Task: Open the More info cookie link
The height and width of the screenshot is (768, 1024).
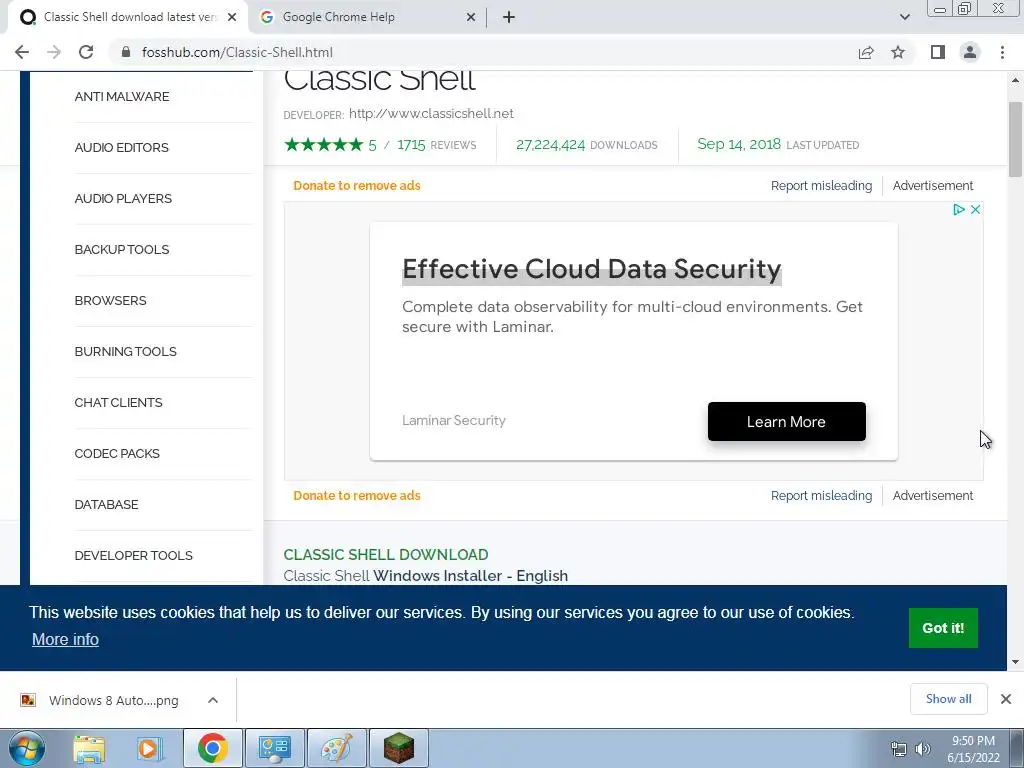Action: click(65, 639)
